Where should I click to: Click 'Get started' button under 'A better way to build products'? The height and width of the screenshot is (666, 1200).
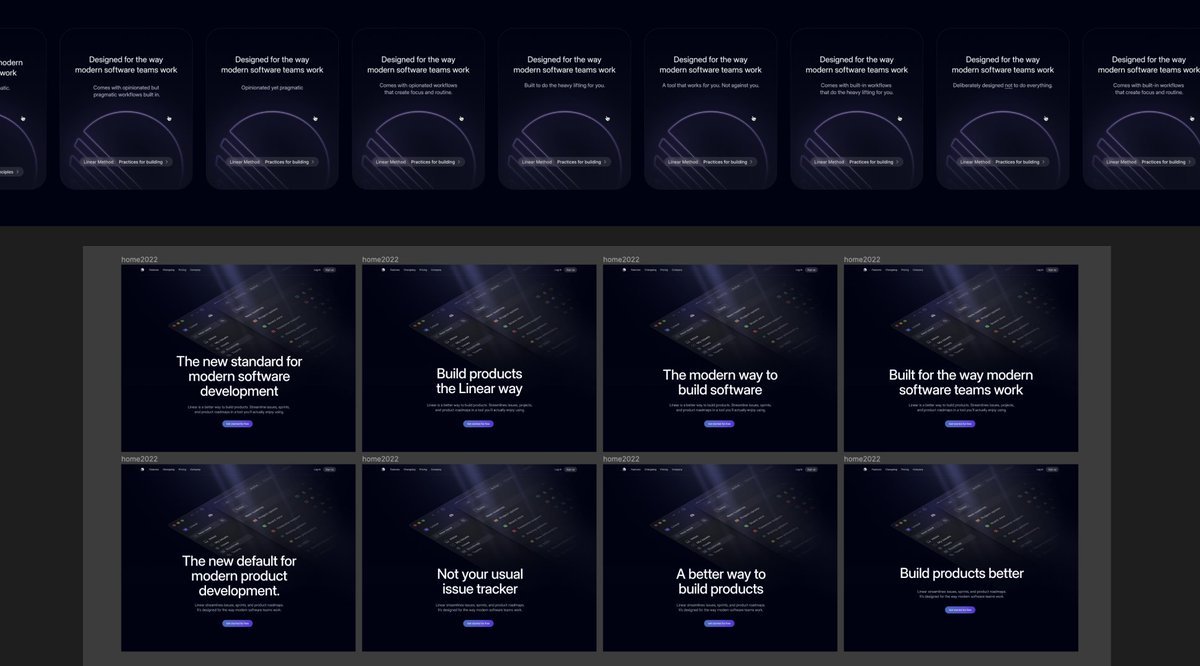(x=720, y=623)
